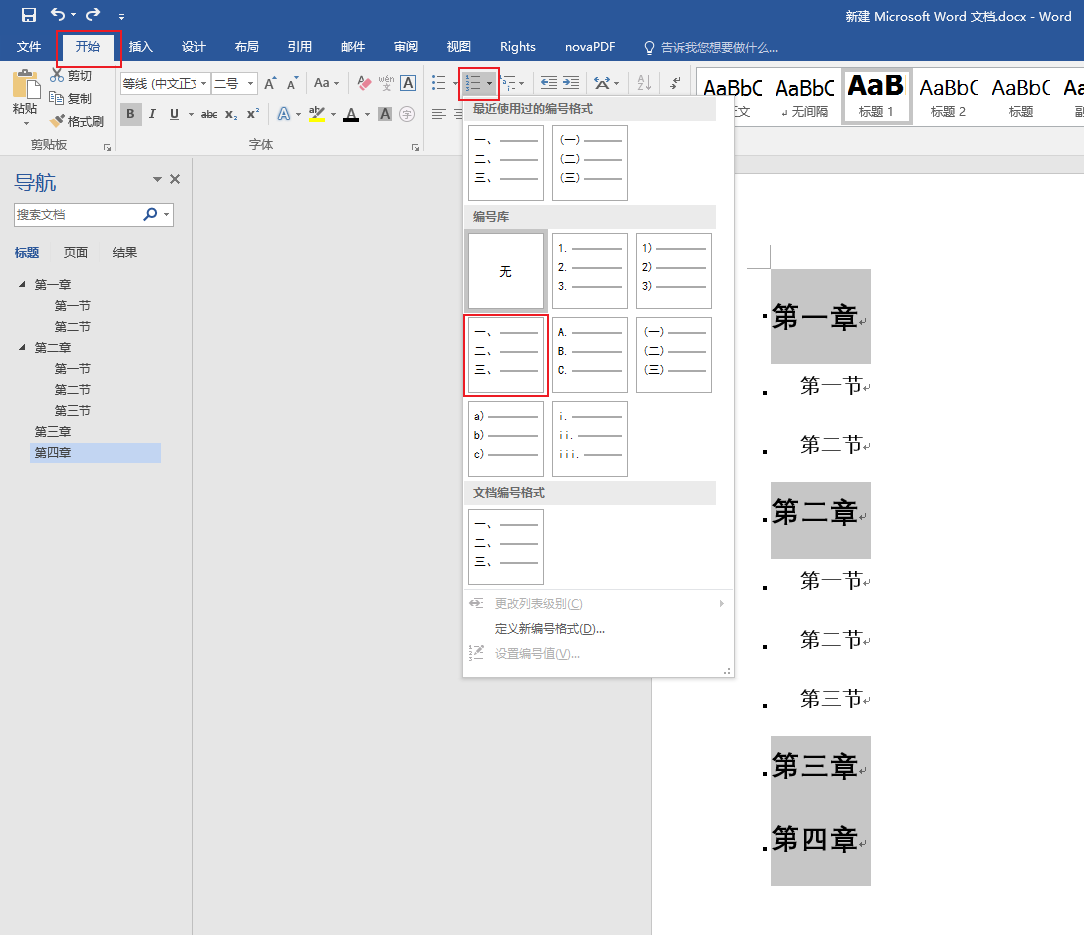Switch navigation pane to 结果
This screenshot has height=935, width=1084.
tap(125, 252)
